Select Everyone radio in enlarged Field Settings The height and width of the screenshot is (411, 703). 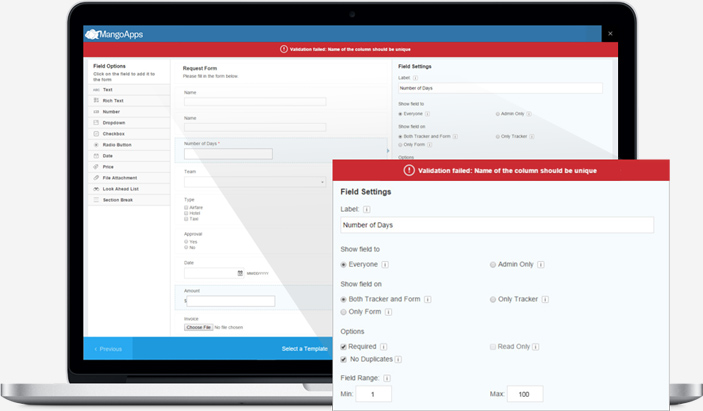343,265
